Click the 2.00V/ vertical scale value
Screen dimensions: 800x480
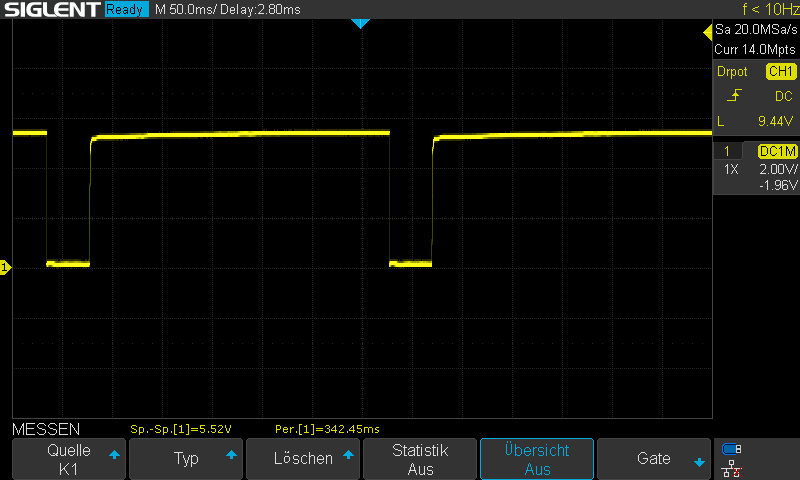pyautogui.click(x=778, y=169)
